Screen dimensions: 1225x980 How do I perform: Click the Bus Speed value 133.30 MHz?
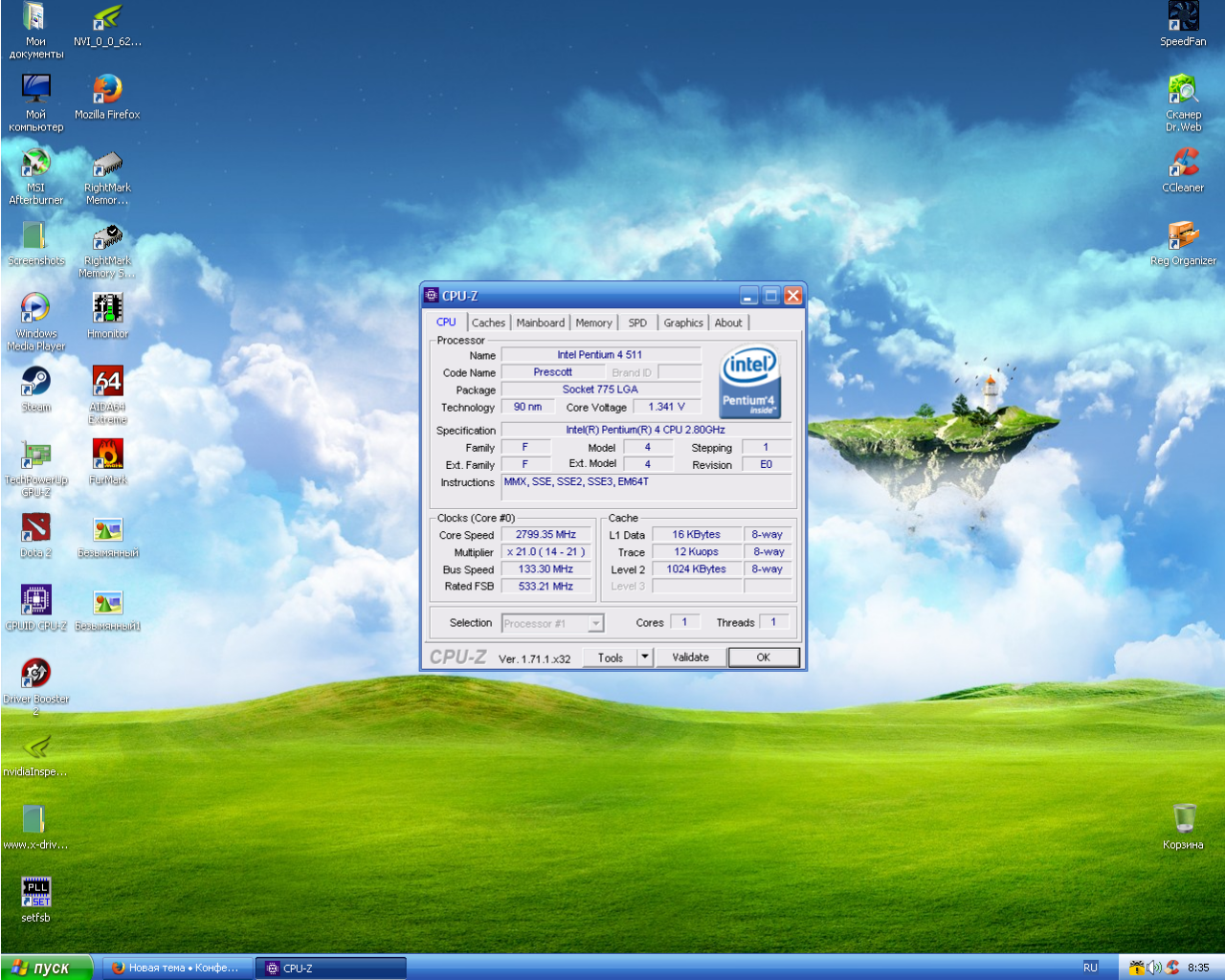click(546, 569)
